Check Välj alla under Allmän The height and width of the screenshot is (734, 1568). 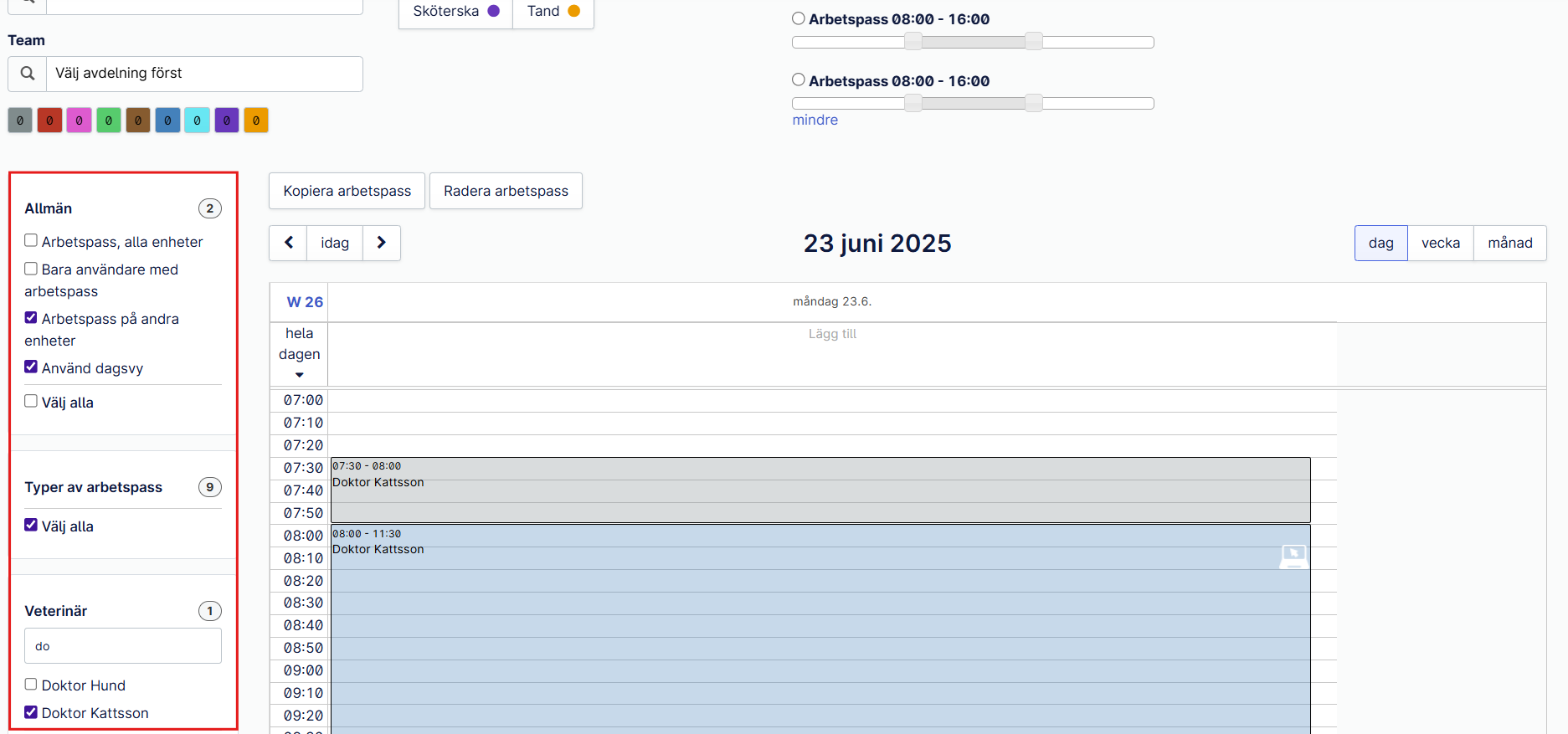click(31, 402)
